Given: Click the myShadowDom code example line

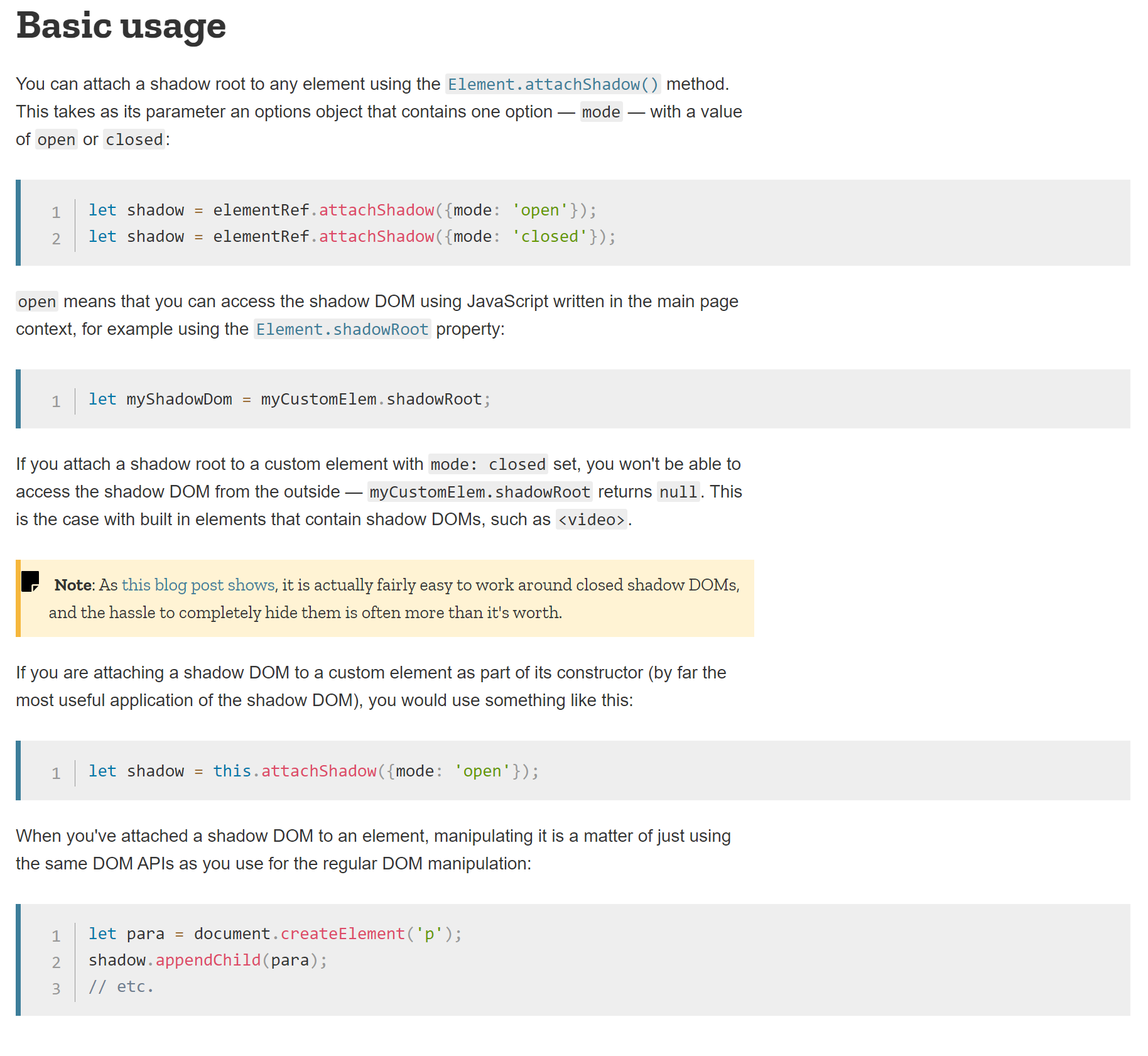Looking at the screenshot, I should (x=289, y=399).
